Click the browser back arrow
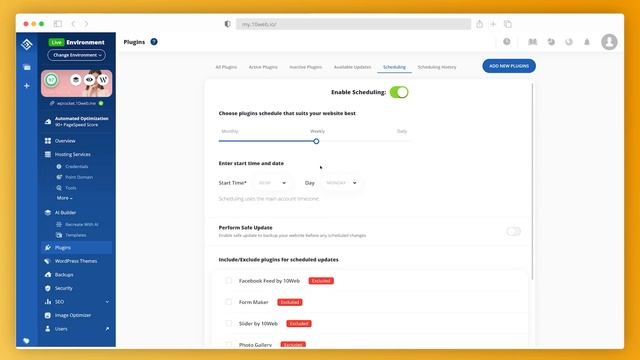The height and width of the screenshot is (360, 640). coord(73,24)
